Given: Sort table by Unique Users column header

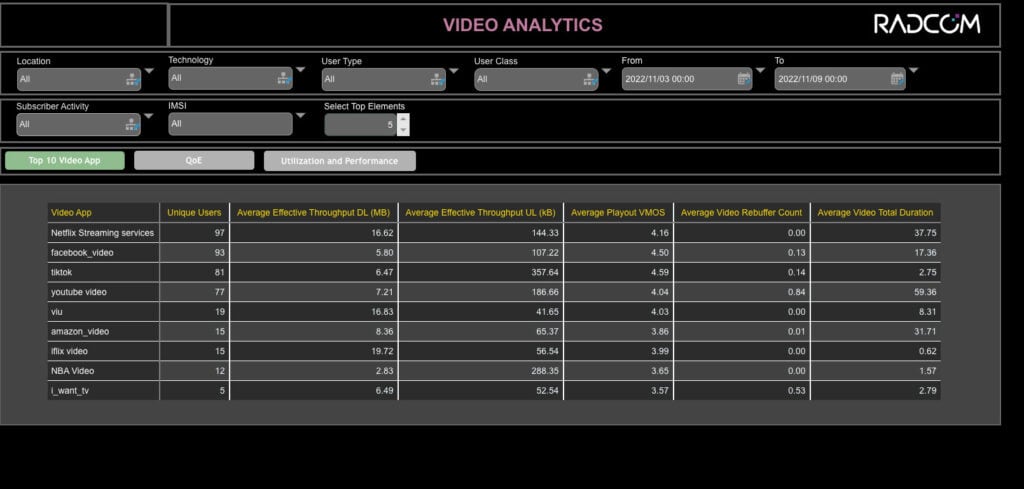Looking at the screenshot, I should coord(194,213).
